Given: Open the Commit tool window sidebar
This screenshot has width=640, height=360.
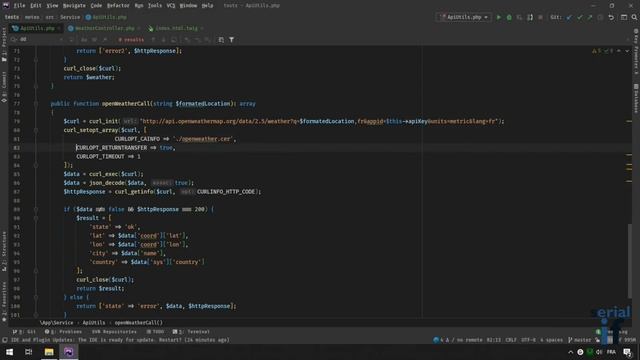Looking at the screenshot, I should pyautogui.click(x=4, y=87).
